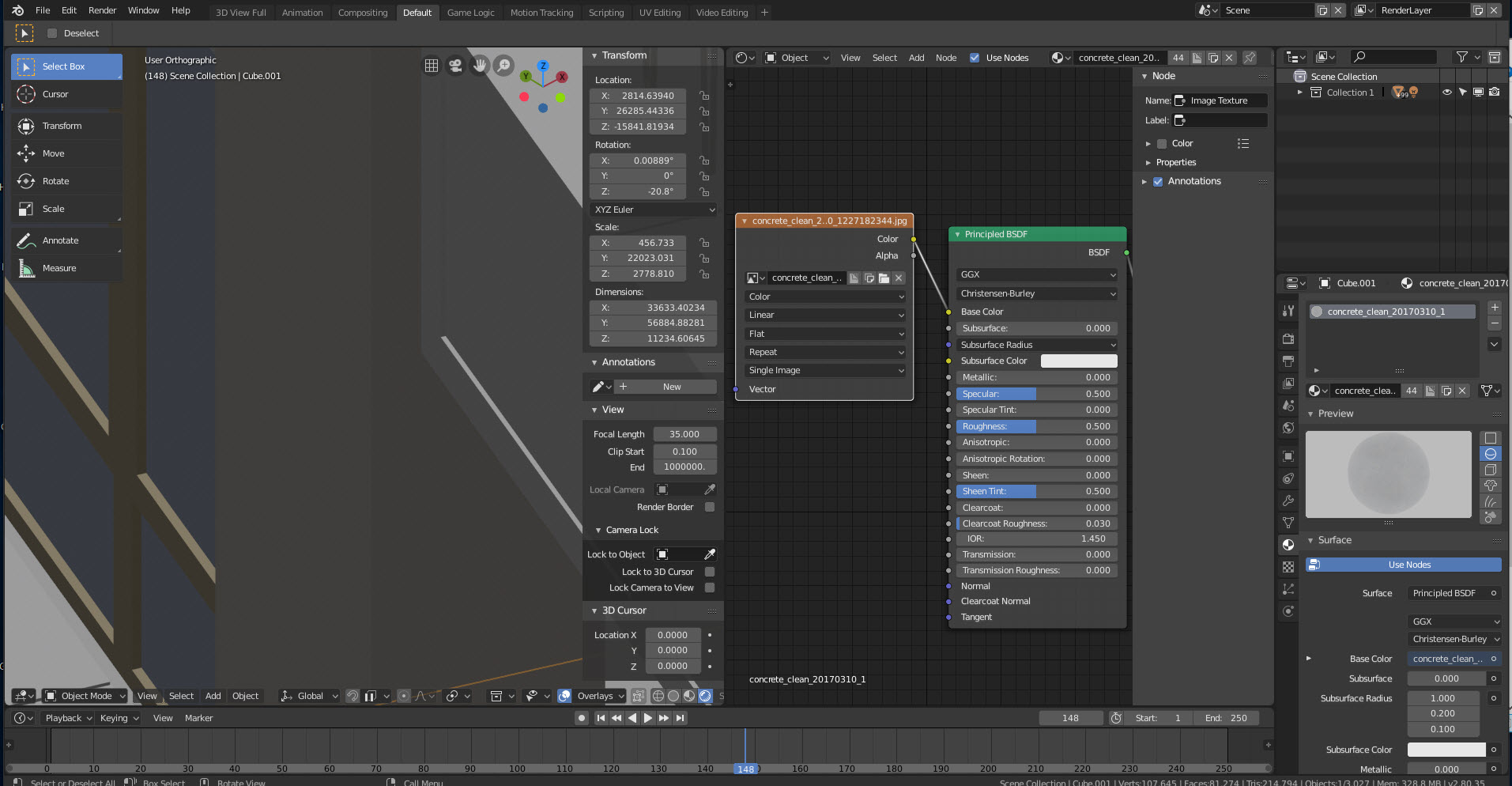Hide Collection 1 with its eye toggle
Viewport: 1512px width, 786px height.
(1446, 92)
